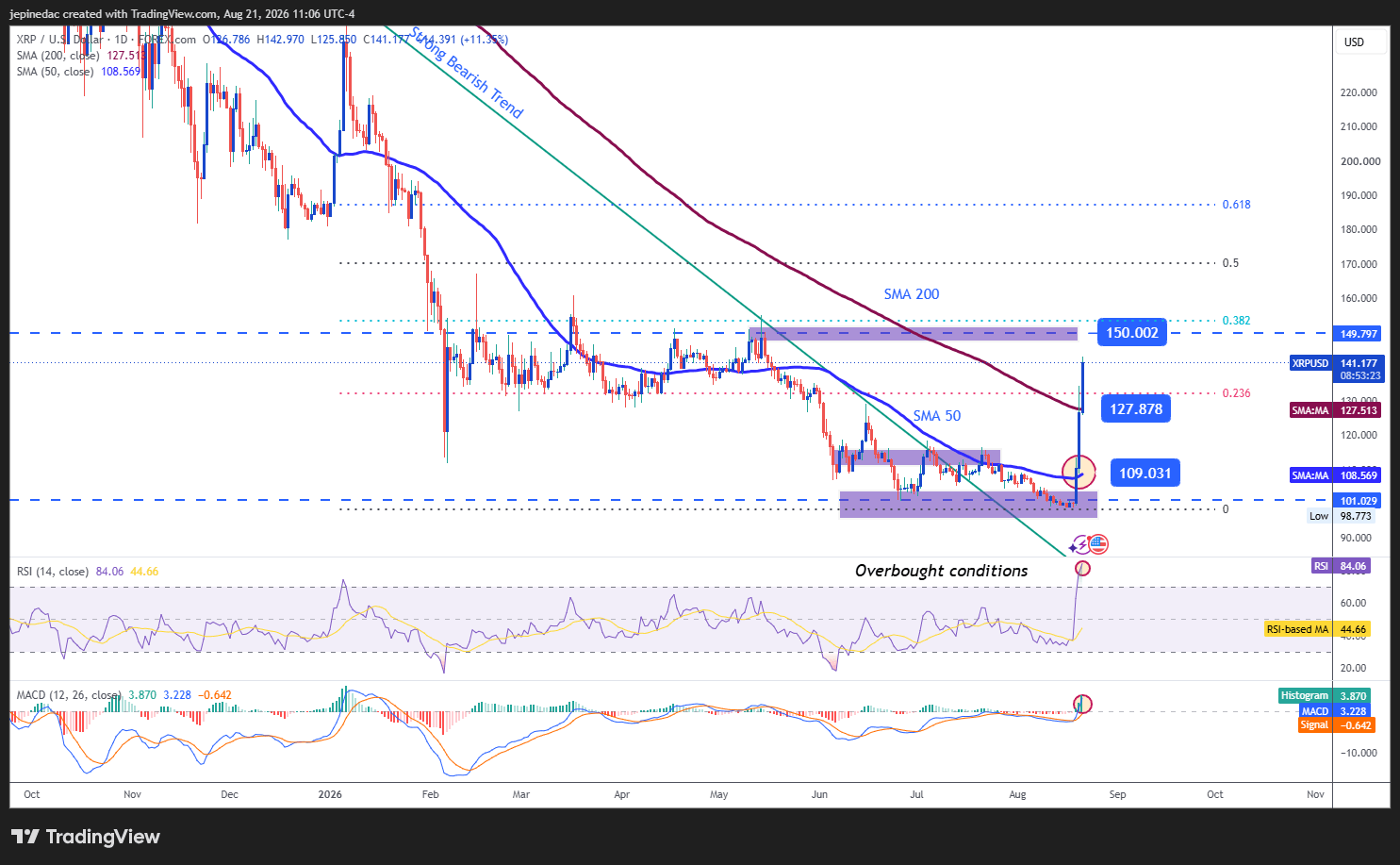Screen dimensions: 1400x865
Task: Select the 150.002 price callout
Action: click(x=1132, y=333)
